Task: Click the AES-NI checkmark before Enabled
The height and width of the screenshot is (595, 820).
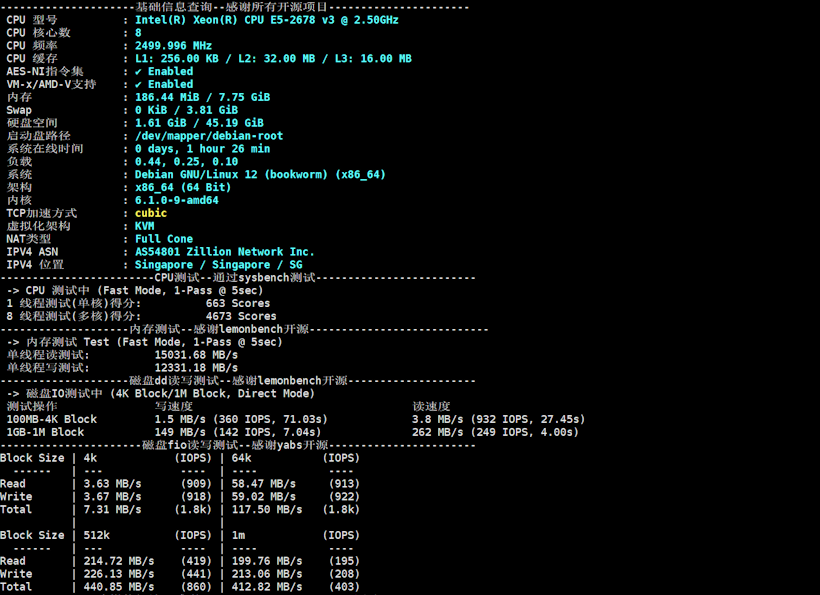Action: click(140, 72)
